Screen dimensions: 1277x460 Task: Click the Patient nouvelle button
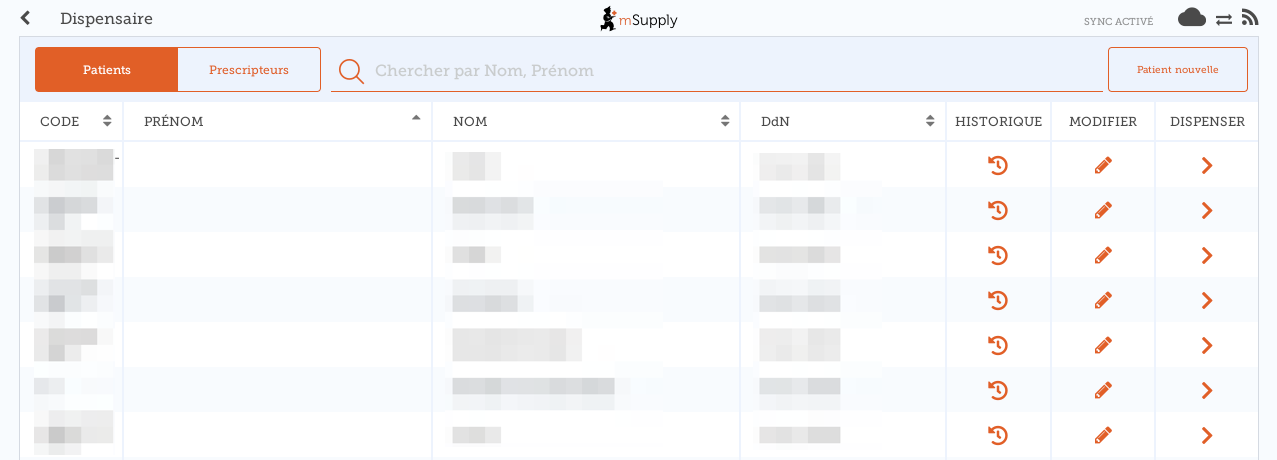click(1177, 70)
